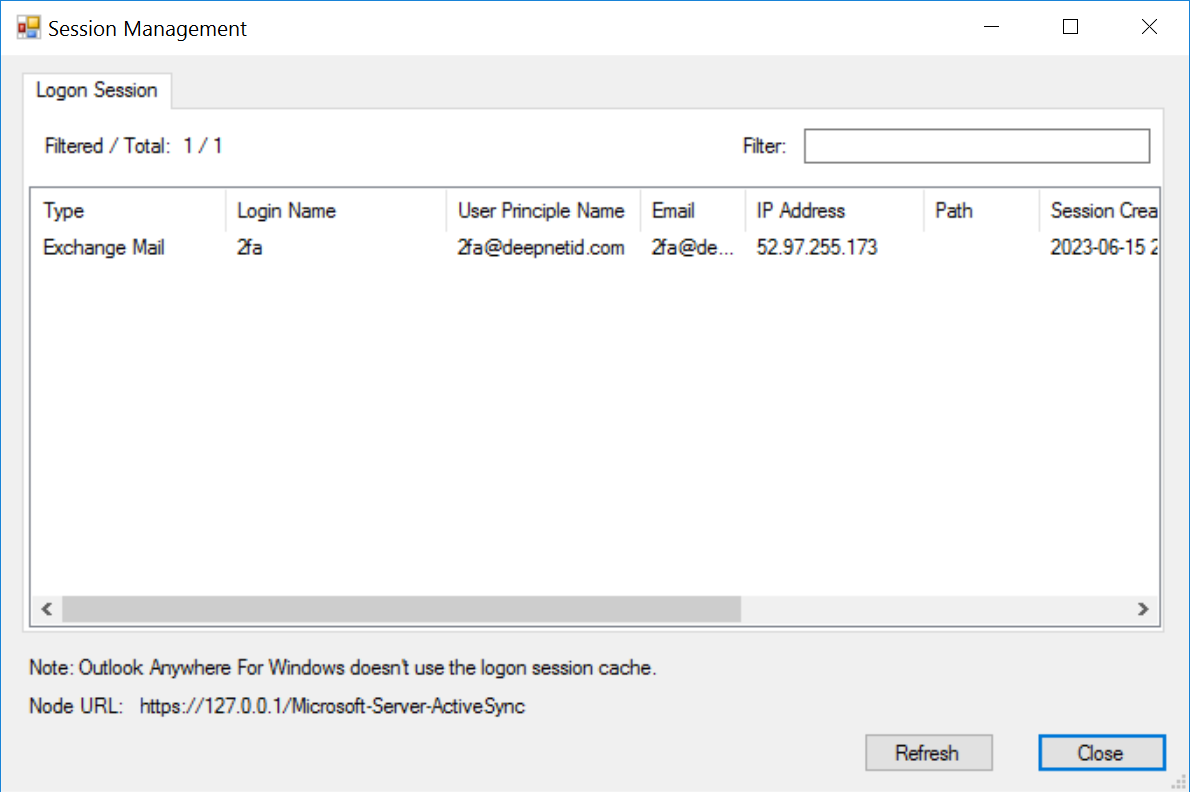
Task: Click the 2fa@deepnetid.com principal name cell
Action: [x=541, y=248]
